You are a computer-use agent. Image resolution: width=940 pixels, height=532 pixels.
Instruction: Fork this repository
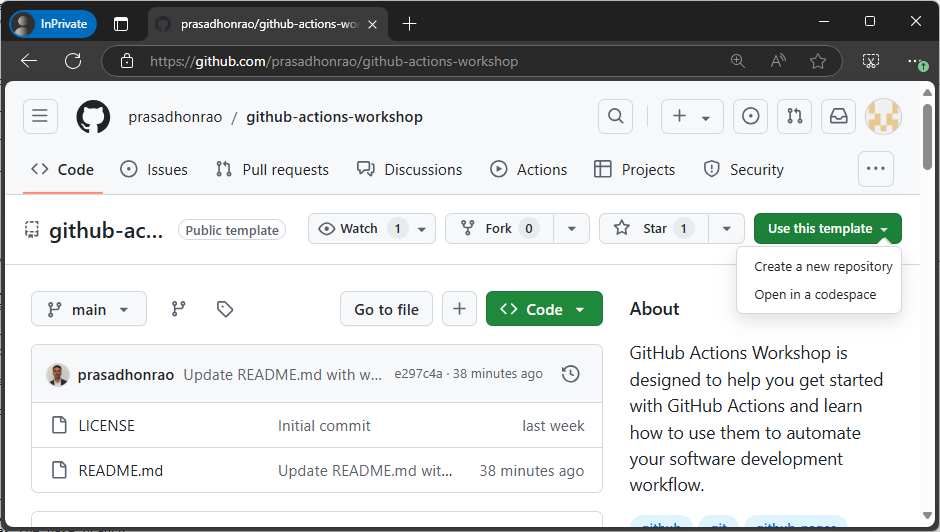[499, 229]
